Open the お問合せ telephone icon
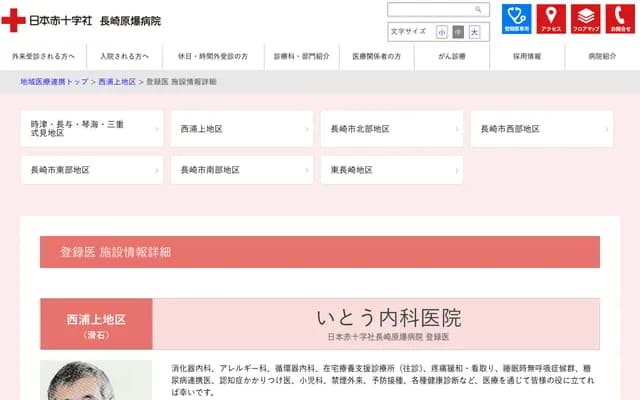The width and height of the screenshot is (640, 400). 620,19
